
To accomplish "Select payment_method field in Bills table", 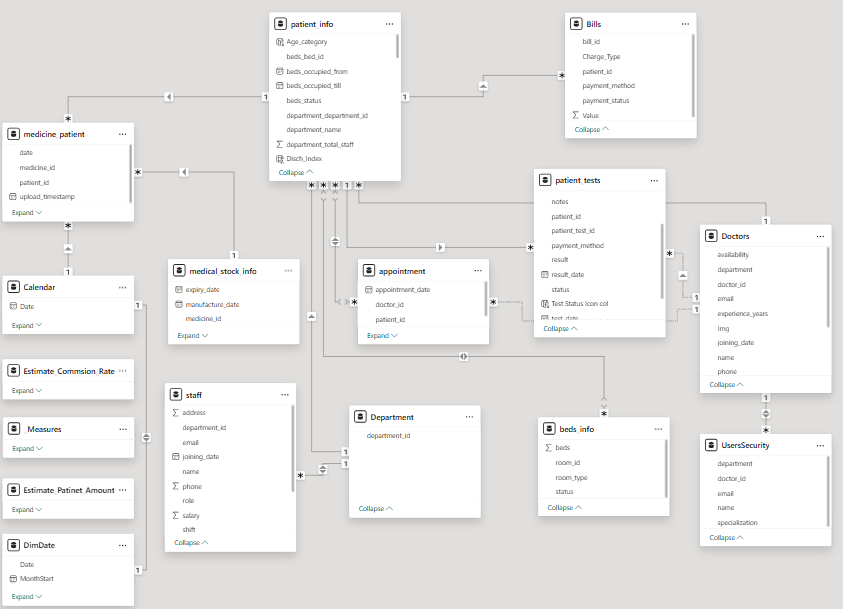I will pos(608,86).
